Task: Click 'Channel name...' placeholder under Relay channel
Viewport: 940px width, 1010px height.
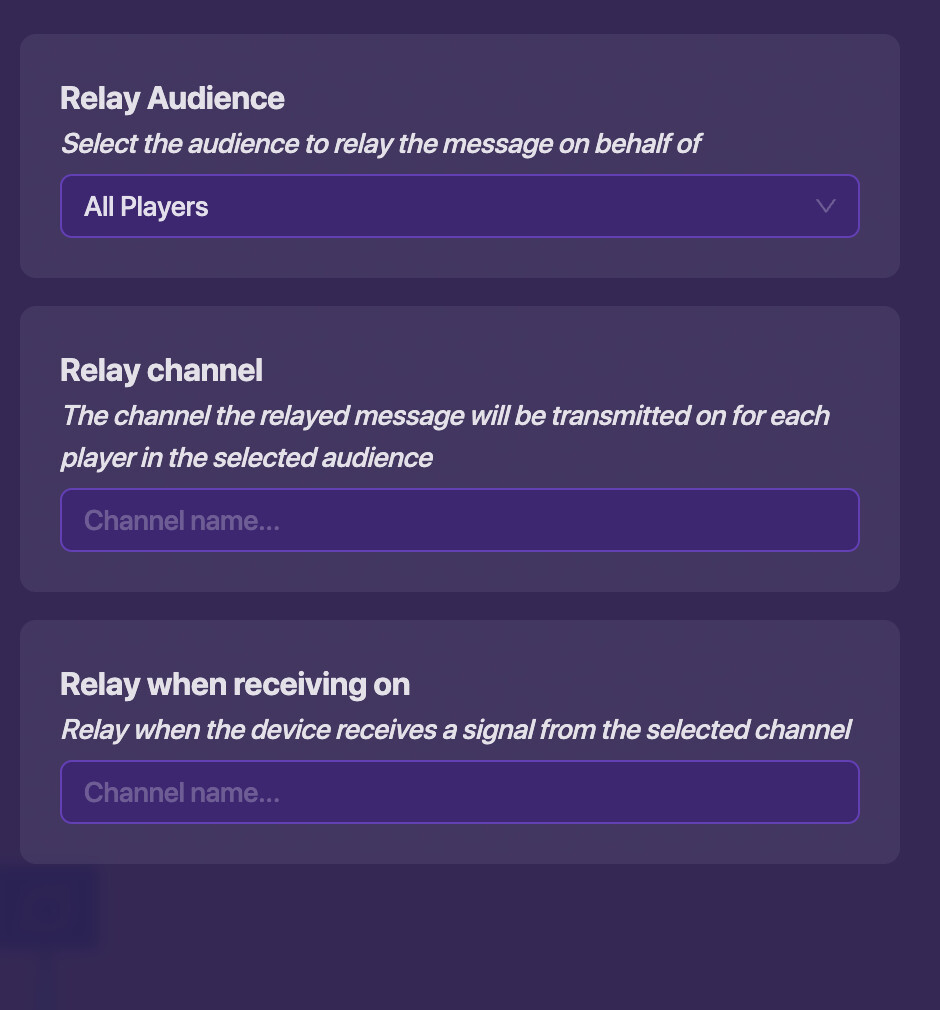Action: (x=182, y=521)
